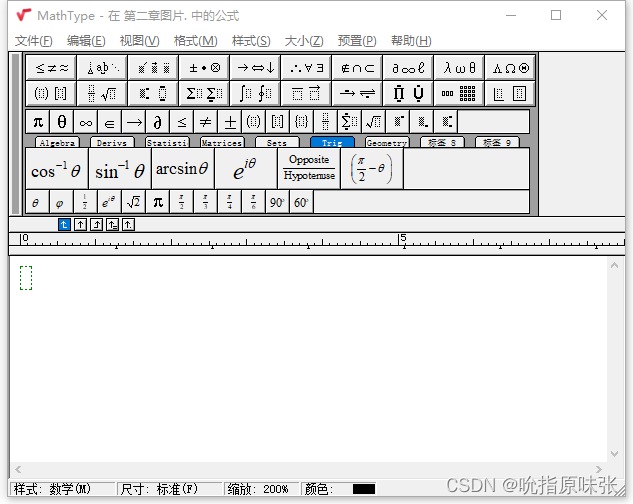Open the 编辑(E) menu

point(86,41)
